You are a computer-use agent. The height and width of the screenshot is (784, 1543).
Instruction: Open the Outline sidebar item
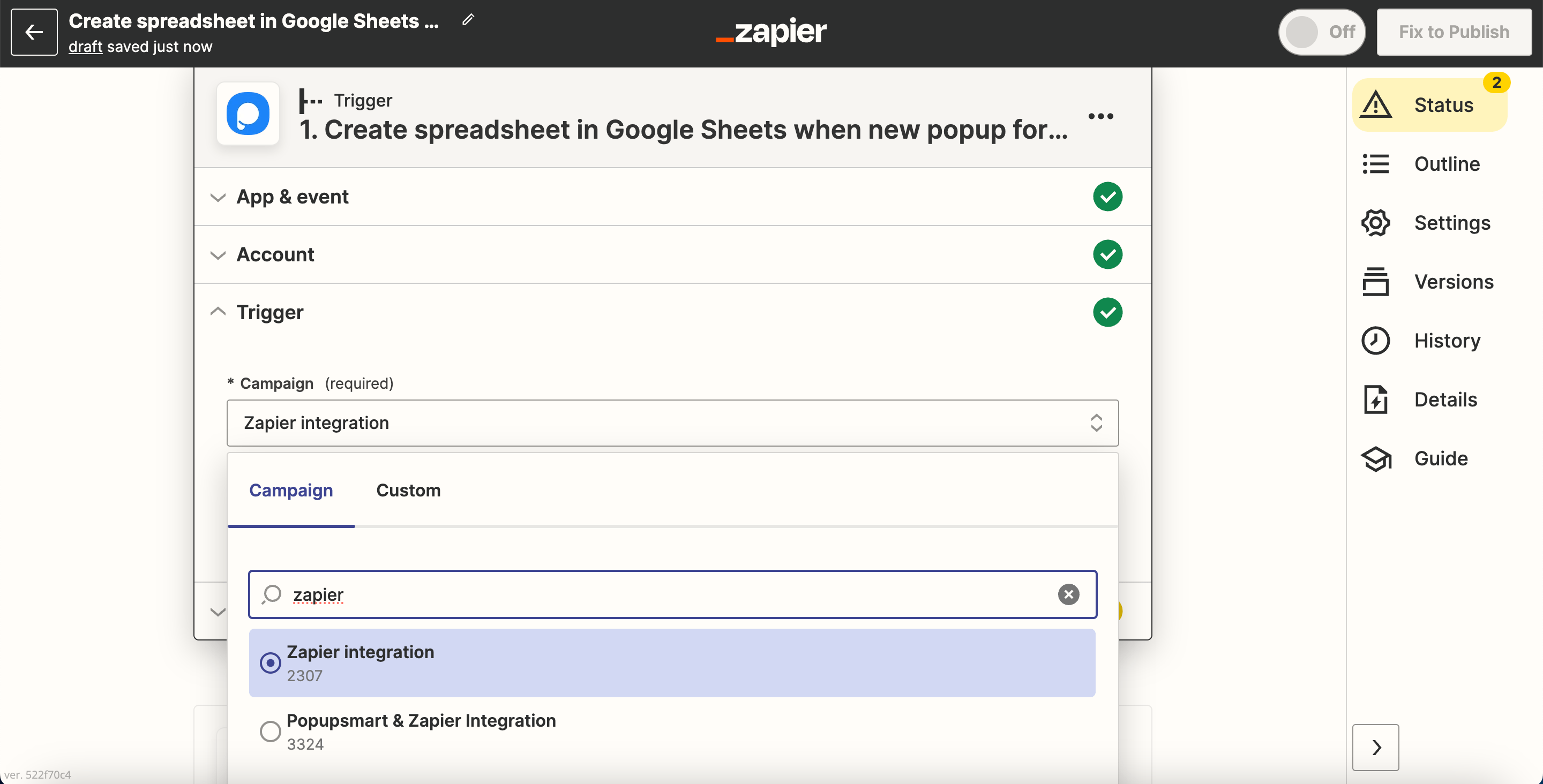[x=1429, y=163]
